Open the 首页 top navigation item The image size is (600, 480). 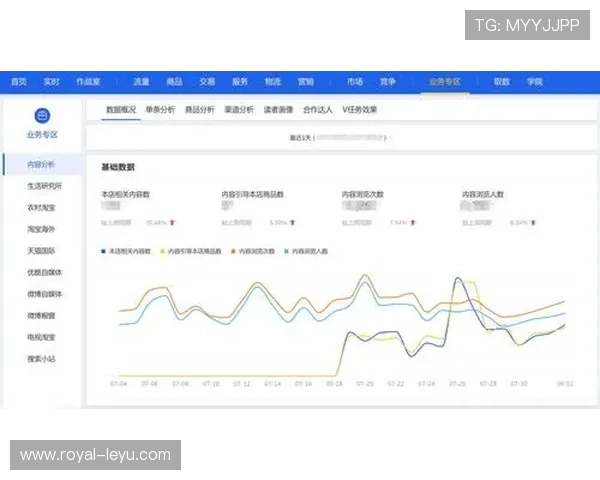19,82
